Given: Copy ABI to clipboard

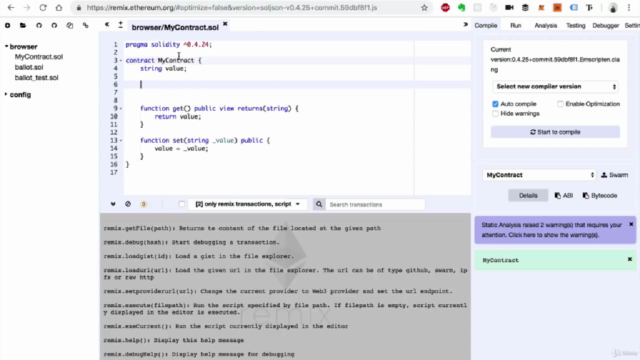Looking at the screenshot, I should pos(564,196).
